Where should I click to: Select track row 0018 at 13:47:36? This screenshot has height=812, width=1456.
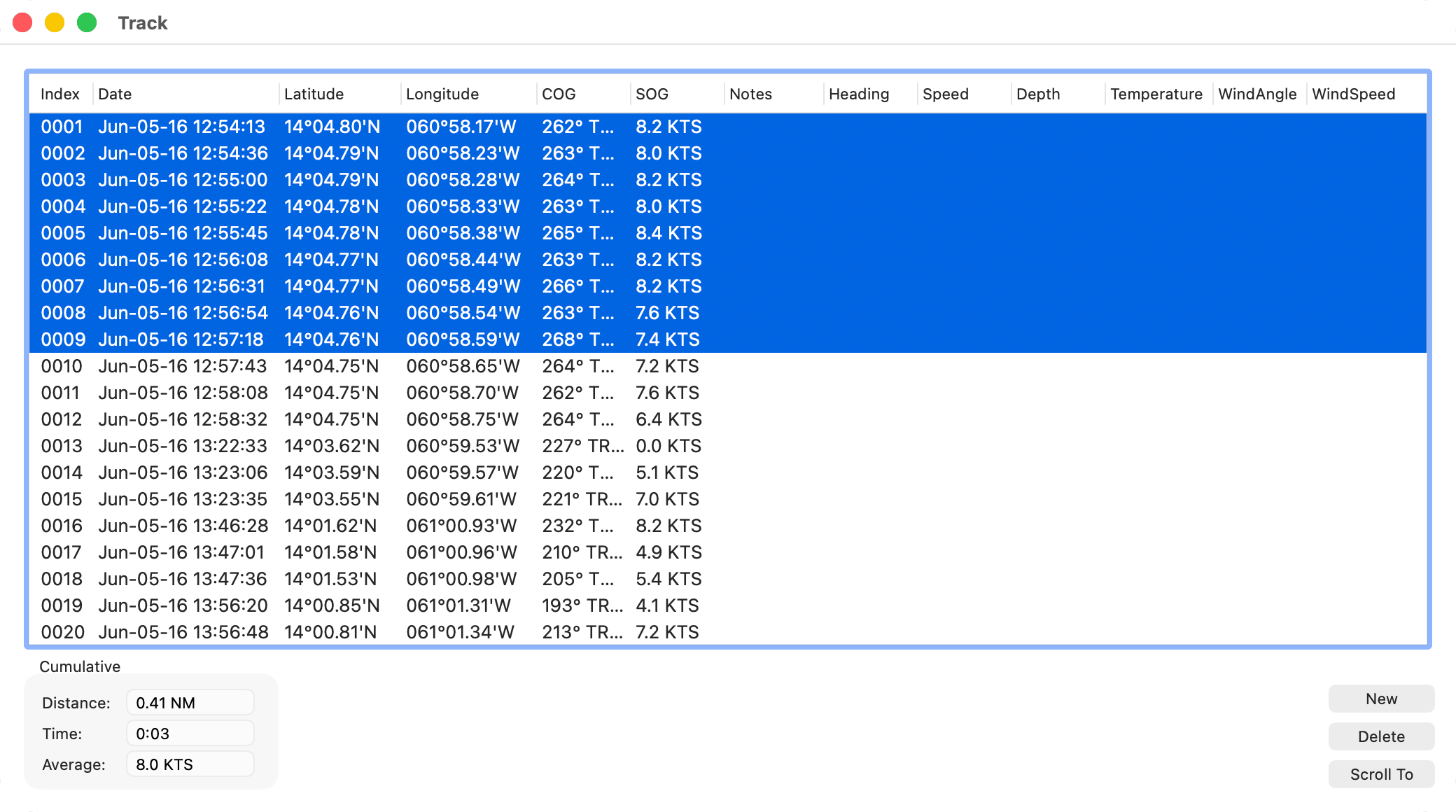tap(728, 579)
